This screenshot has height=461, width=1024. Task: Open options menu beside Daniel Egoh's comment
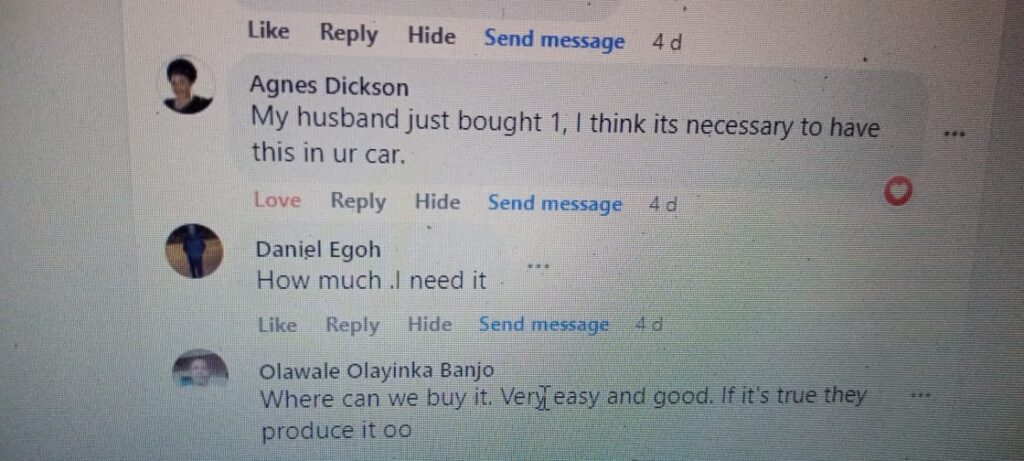point(538,267)
